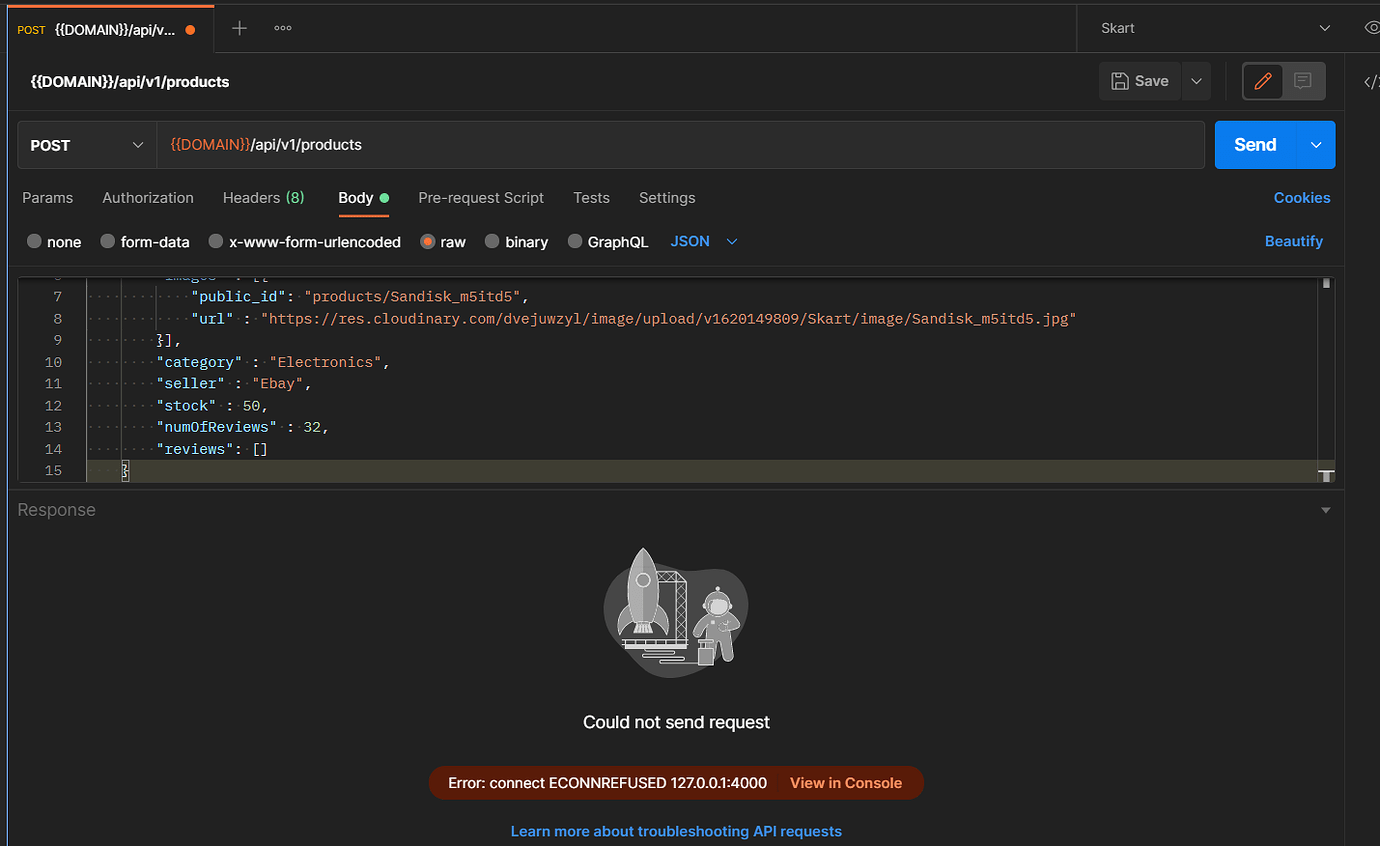Open troubleshooting API requests link
Image resolution: width=1380 pixels, height=846 pixels.
[x=676, y=831]
